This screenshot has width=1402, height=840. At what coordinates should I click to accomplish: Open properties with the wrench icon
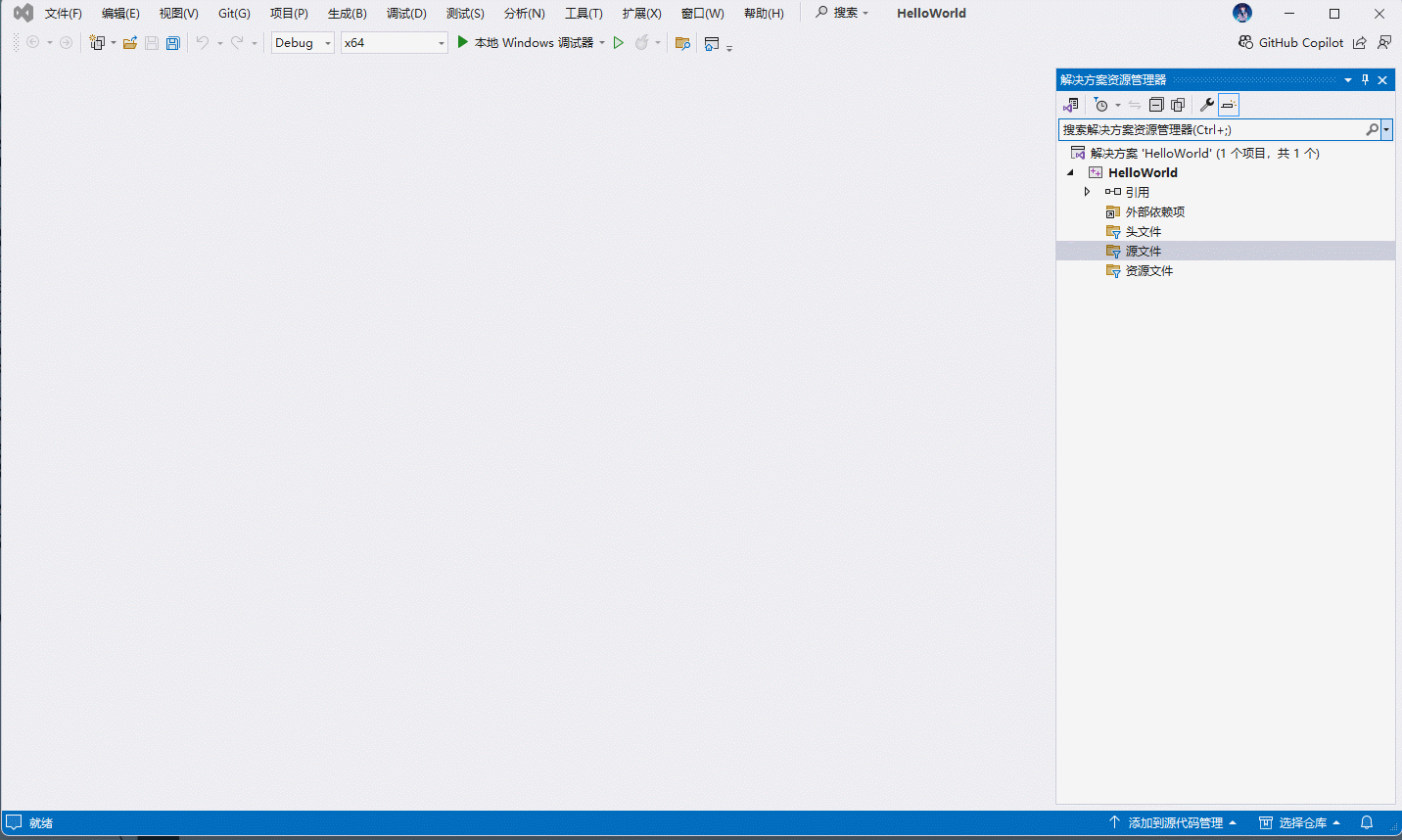coord(1207,105)
